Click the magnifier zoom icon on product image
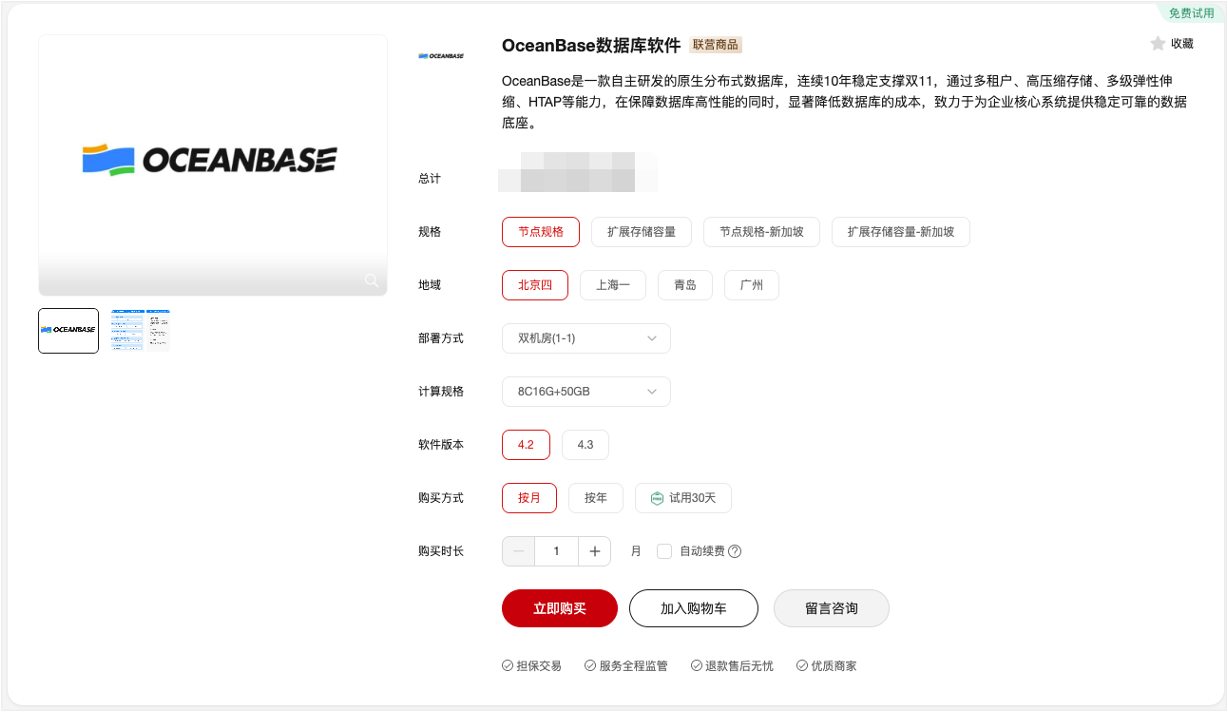 click(x=371, y=280)
